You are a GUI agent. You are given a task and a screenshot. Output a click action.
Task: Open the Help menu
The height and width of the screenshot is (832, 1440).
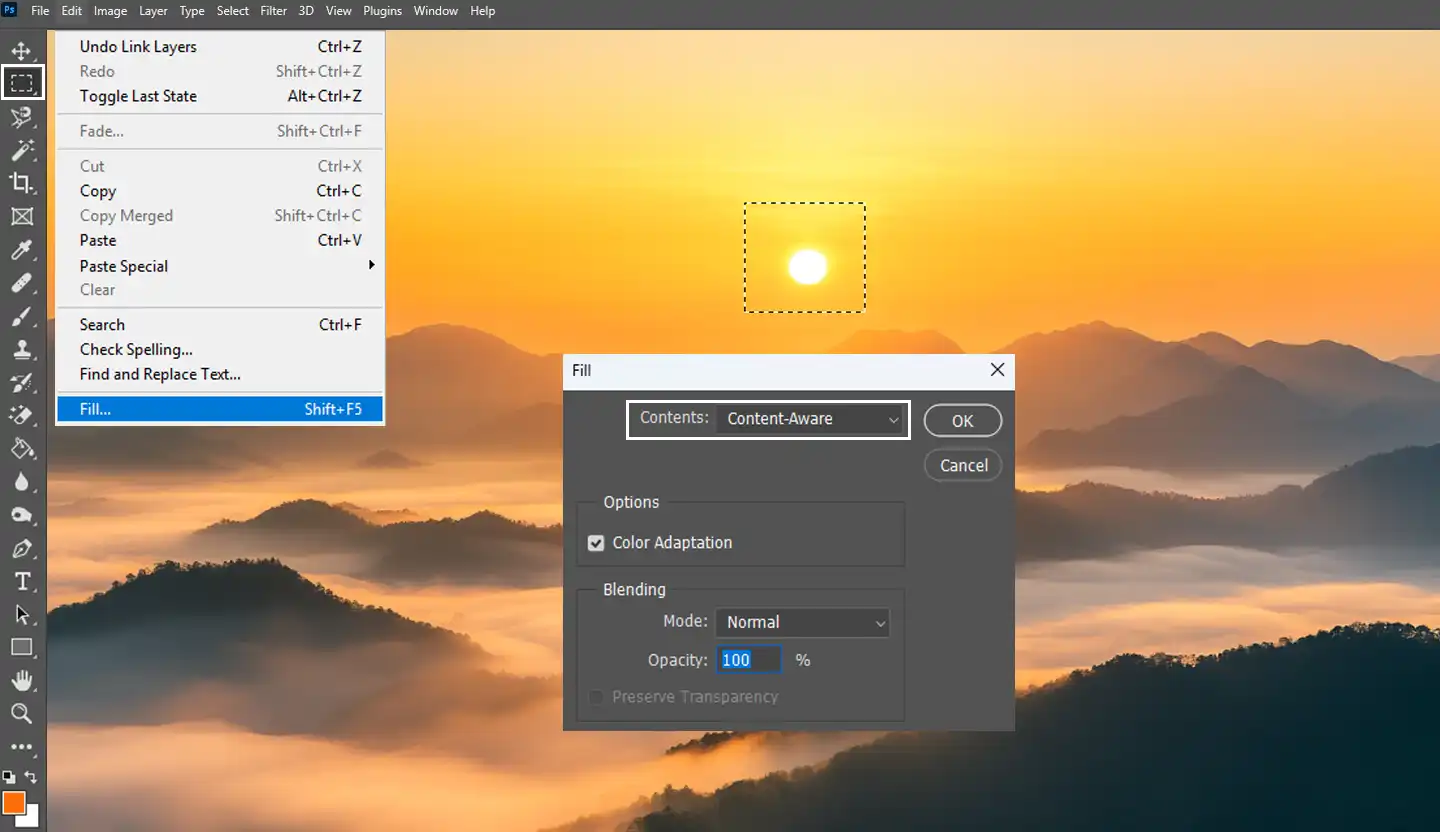[x=483, y=11]
